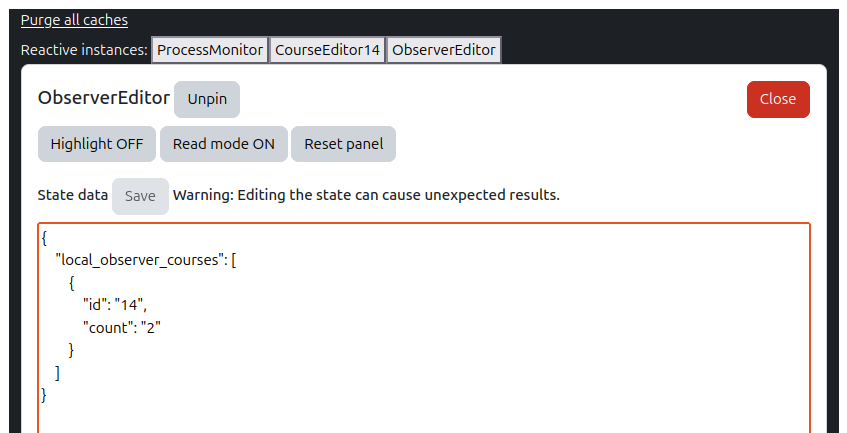Toggle the Read mode ON button

(224, 144)
